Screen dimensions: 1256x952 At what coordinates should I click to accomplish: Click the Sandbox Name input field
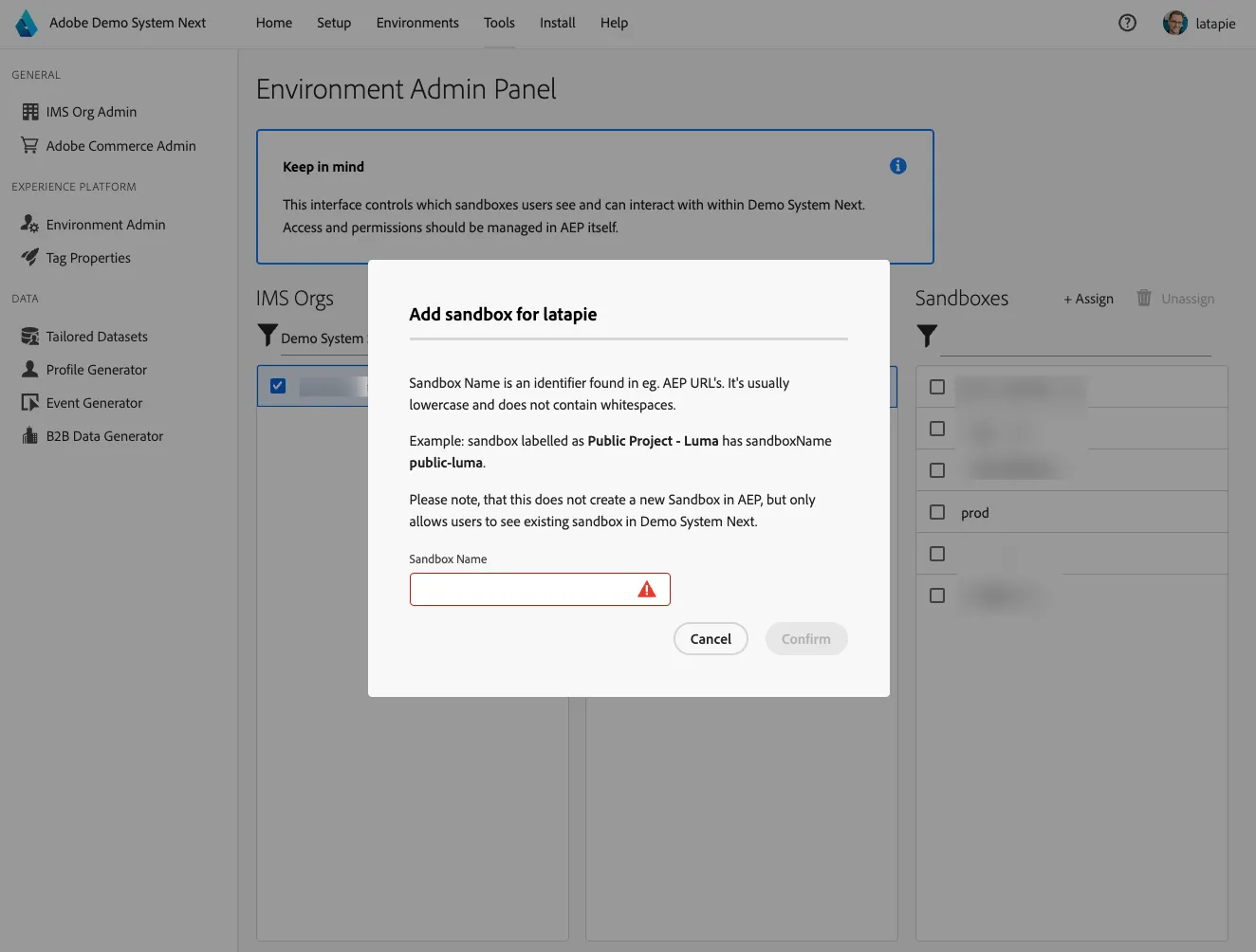[x=540, y=589]
